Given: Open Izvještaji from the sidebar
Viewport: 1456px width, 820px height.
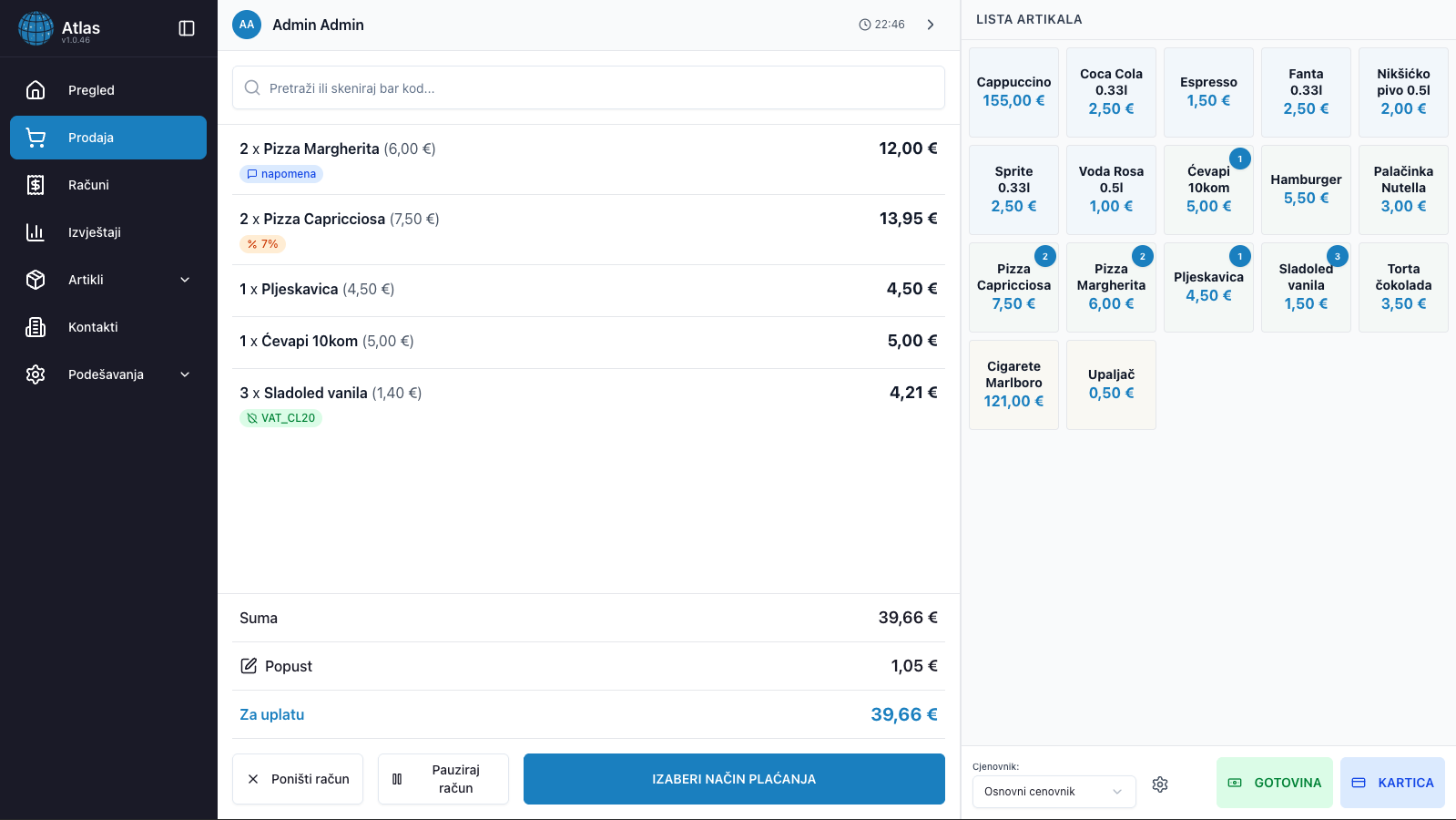Looking at the screenshot, I should (x=94, y=232).
